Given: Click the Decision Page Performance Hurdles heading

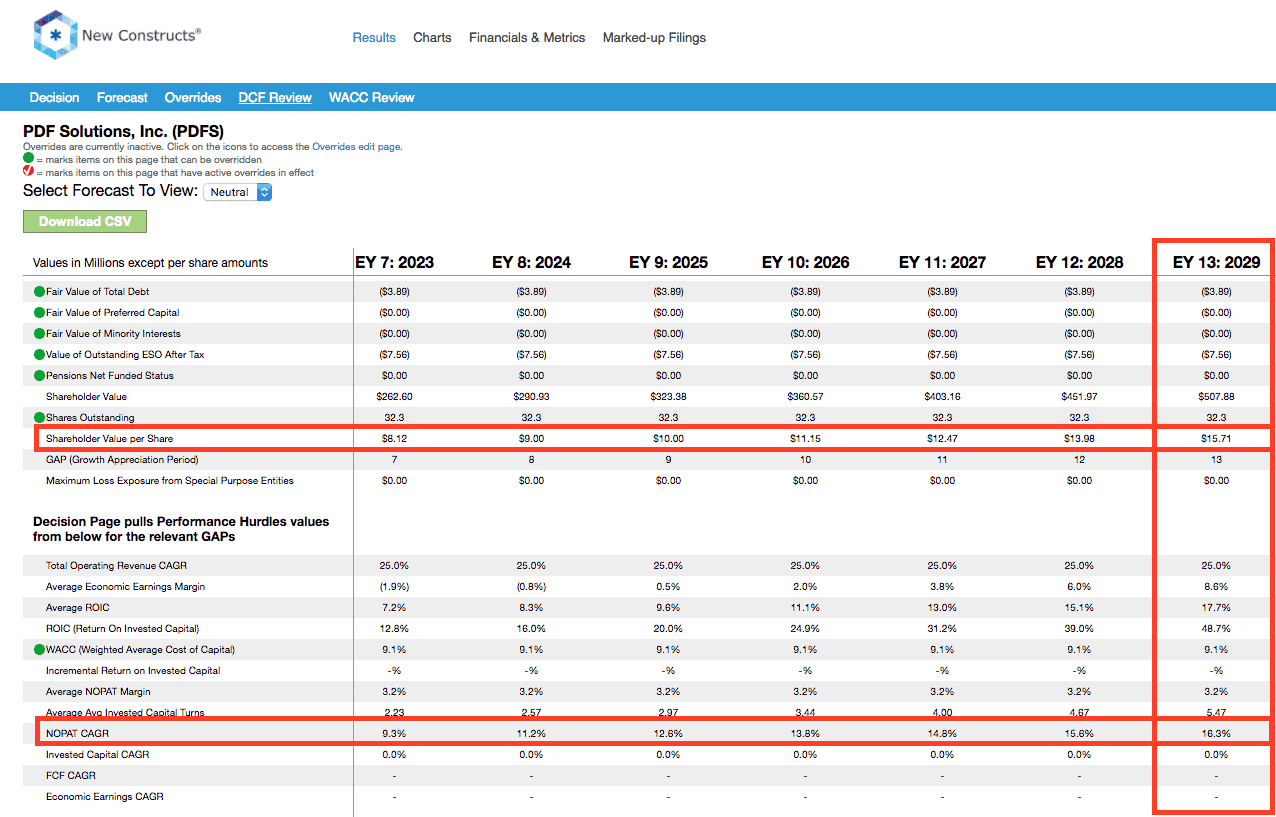Looking at the screenshot, I should (181, 529).
